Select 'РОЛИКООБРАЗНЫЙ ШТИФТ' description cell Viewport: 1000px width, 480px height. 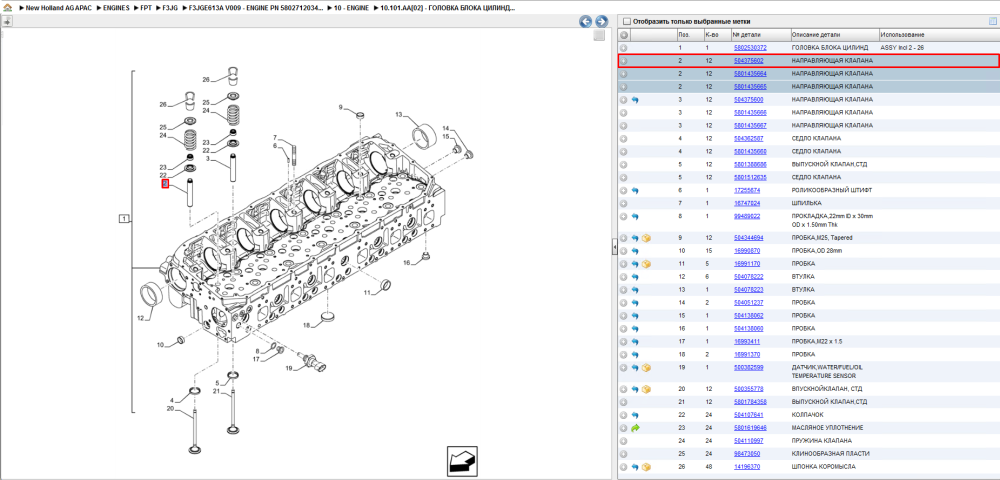[834, 191]
